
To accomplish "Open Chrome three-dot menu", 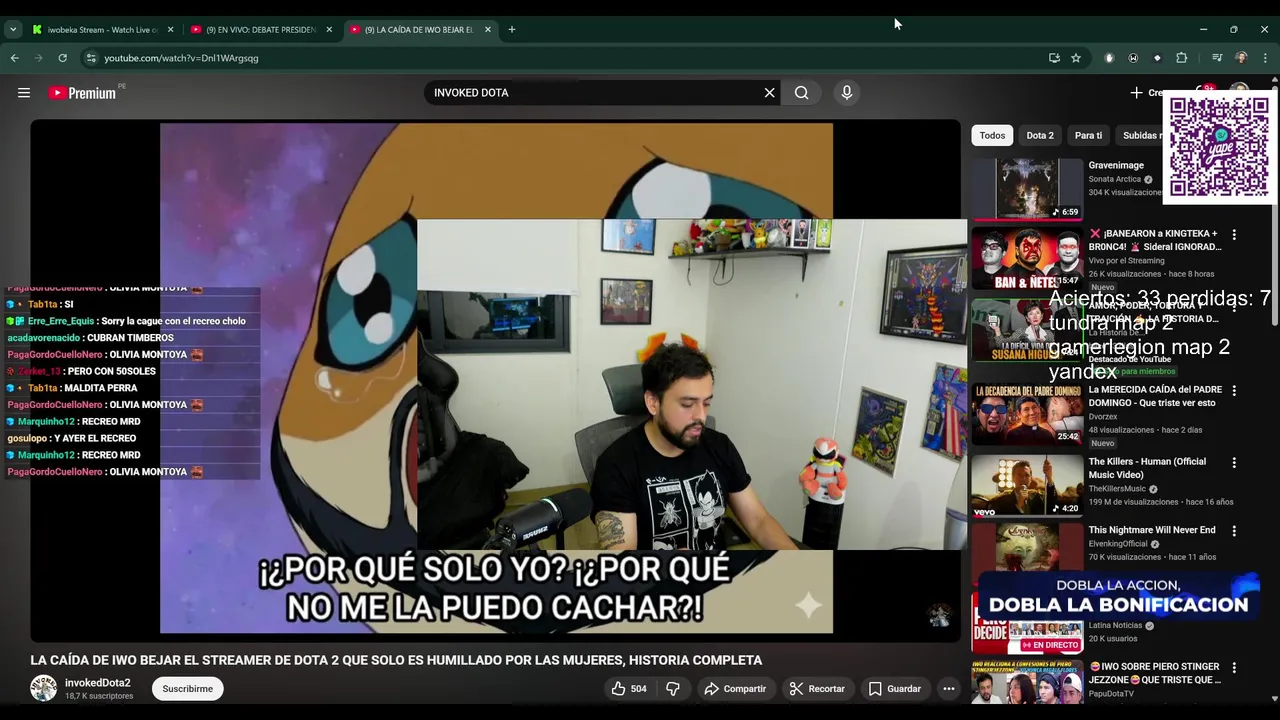I will click(x=1265, y=58).
